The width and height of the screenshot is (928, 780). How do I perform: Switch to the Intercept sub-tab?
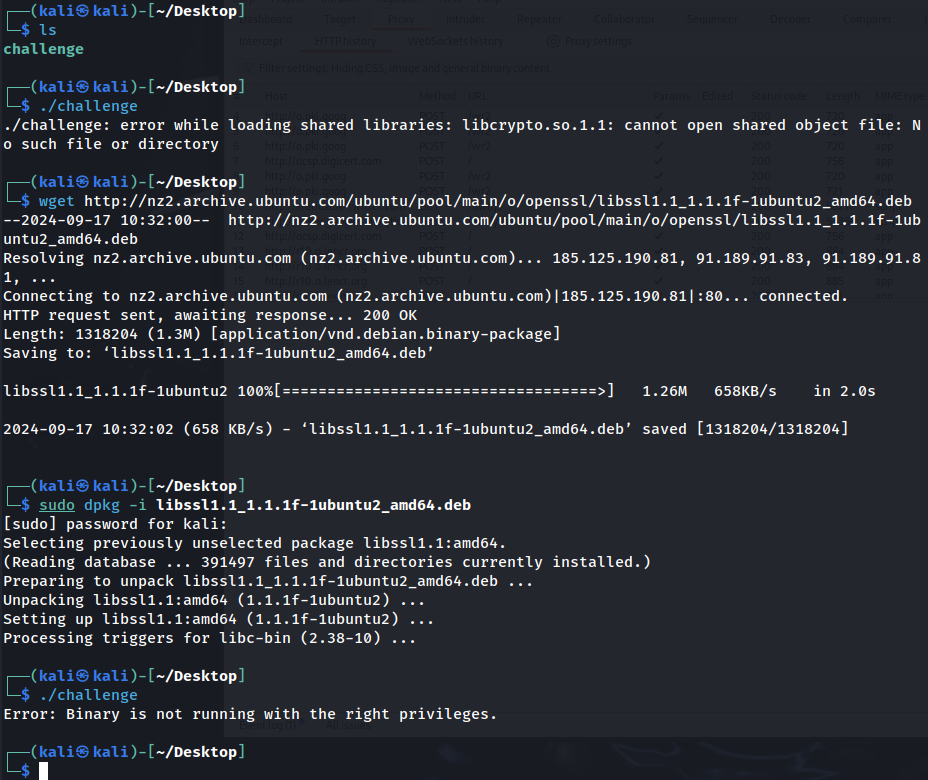click(261, 42)
